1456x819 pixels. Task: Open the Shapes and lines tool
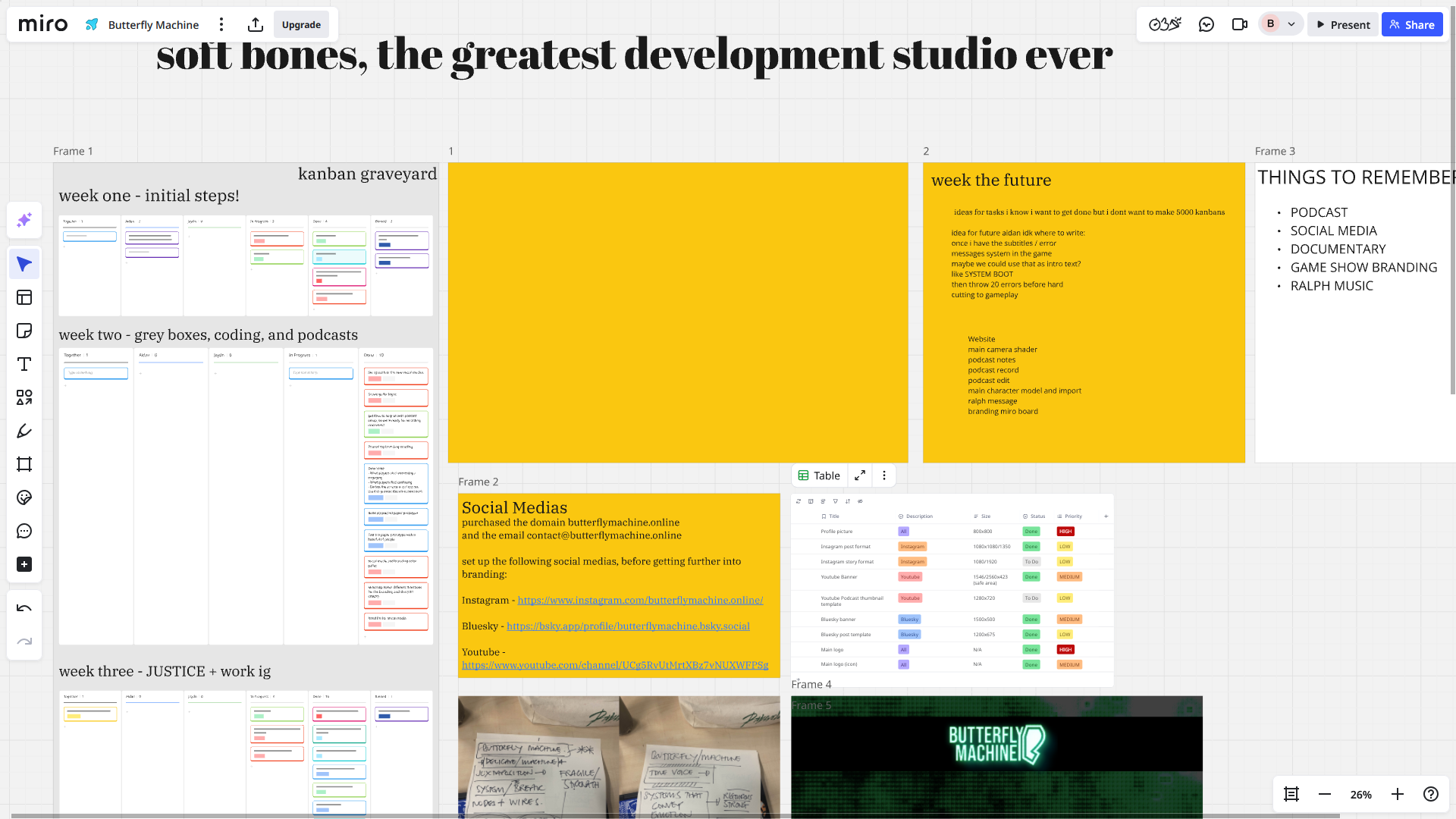24,397
